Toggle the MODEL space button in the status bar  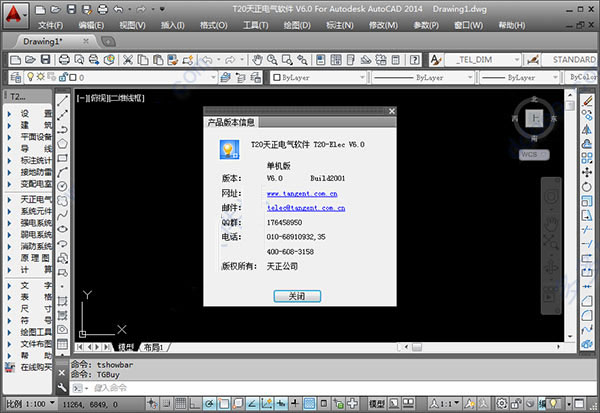377,403
